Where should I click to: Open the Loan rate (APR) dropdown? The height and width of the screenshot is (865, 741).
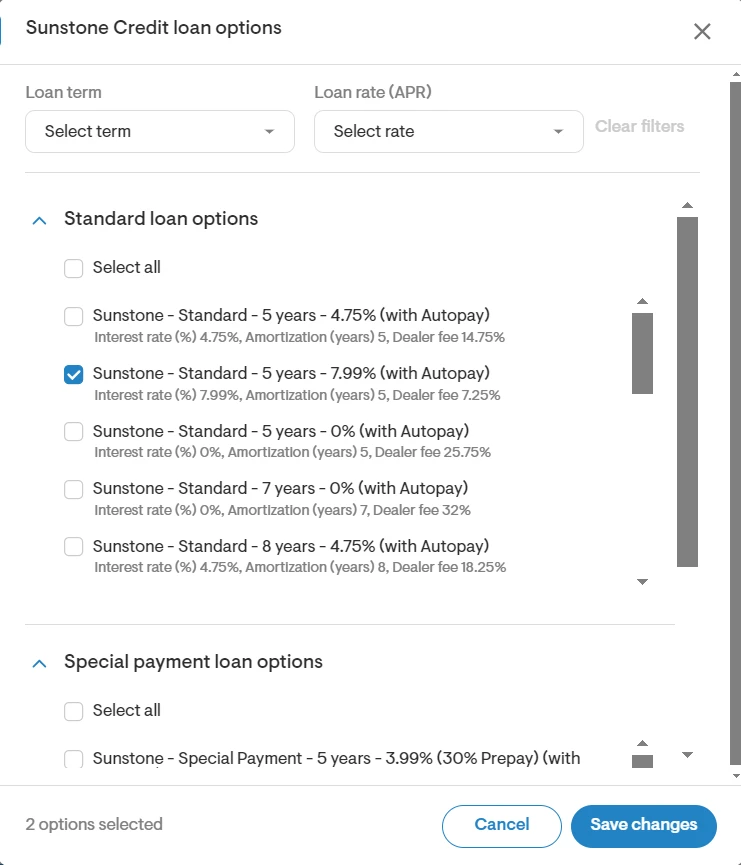pyautogui.click(x=449, y=131)
